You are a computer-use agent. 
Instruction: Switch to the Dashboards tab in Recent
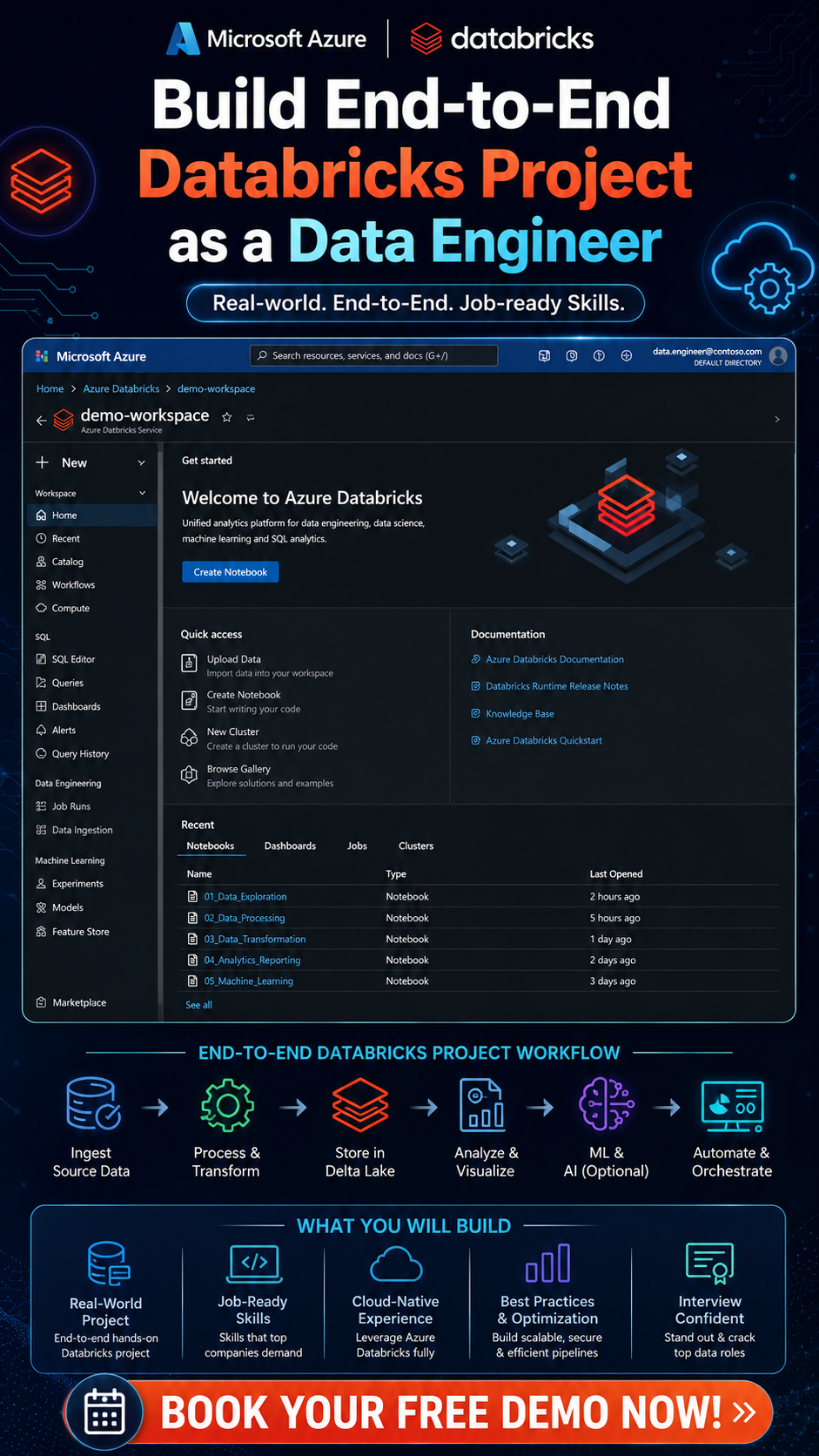point(290,846)
